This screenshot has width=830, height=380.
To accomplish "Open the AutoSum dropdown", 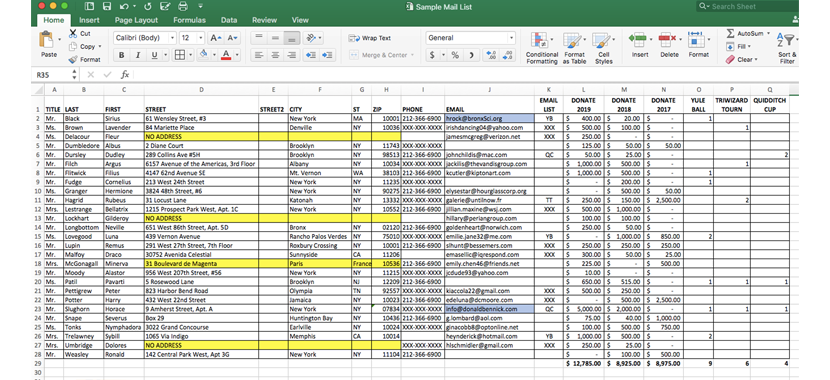I will point(768,33).
